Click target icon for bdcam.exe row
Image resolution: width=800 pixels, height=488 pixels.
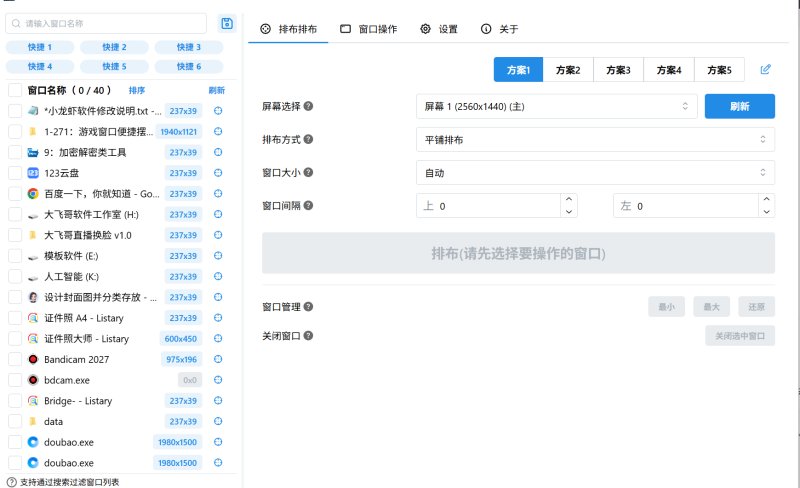click(x=218, y=380)
